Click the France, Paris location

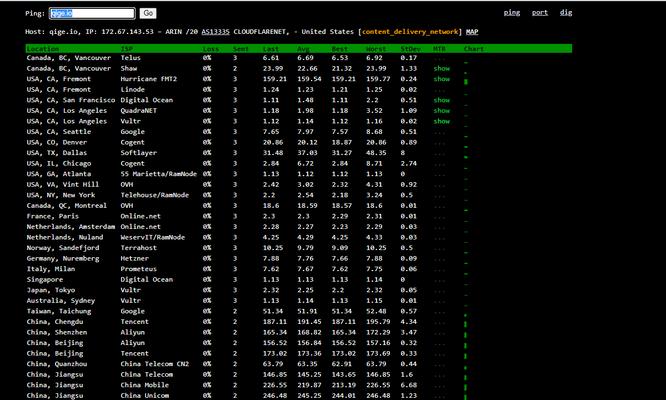(x=53, y=216)
